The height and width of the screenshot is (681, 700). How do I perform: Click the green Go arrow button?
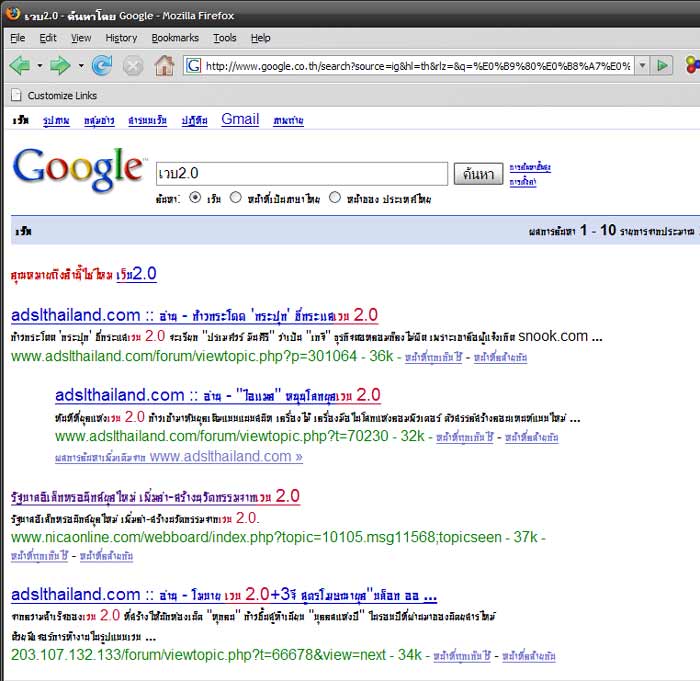pos(662,66)
